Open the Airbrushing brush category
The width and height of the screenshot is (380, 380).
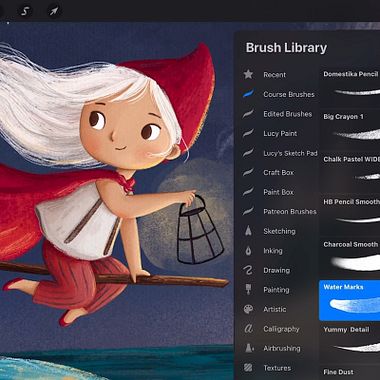(x=282, y=349)
